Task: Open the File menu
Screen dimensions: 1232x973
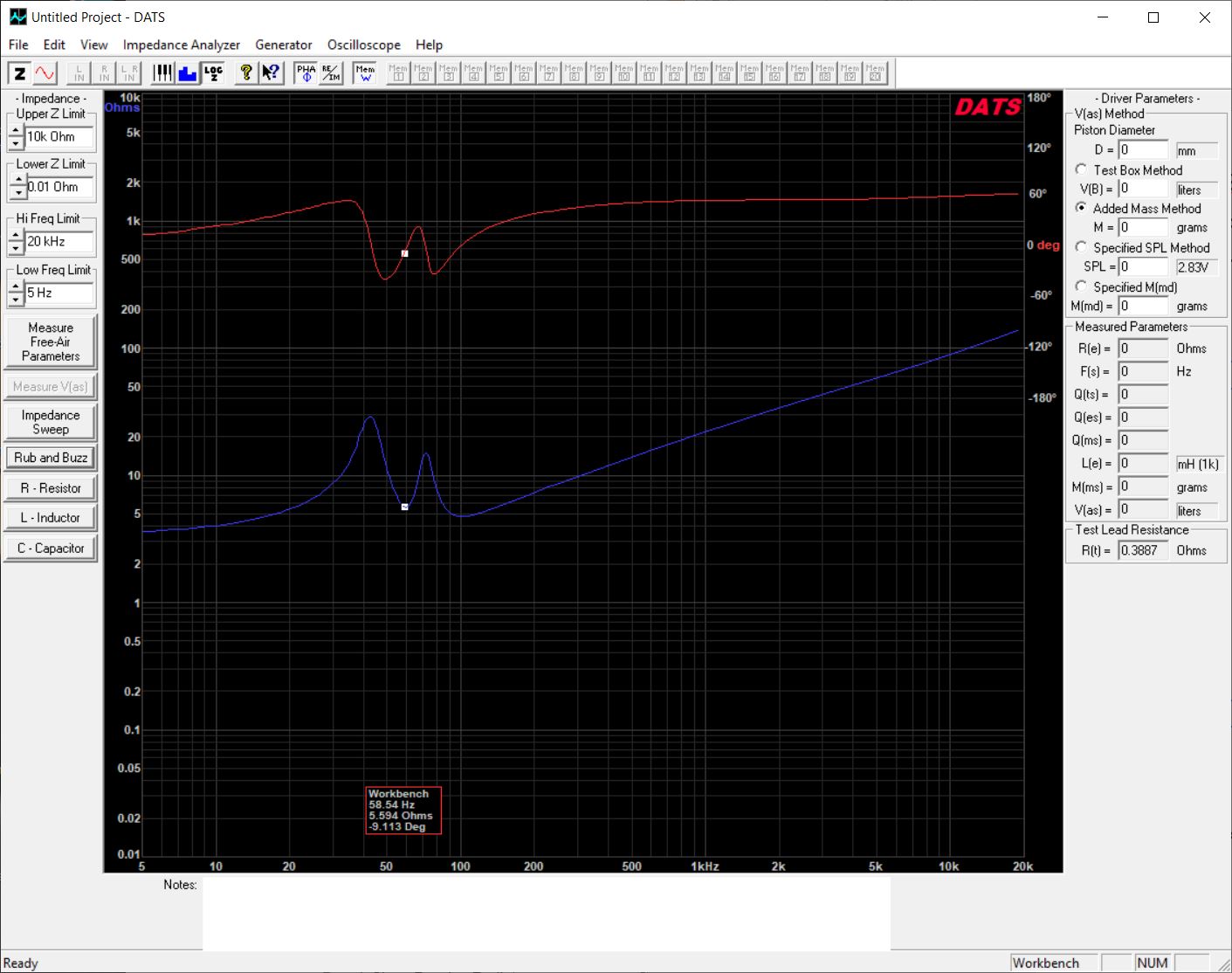Action: tap(18, 45)
